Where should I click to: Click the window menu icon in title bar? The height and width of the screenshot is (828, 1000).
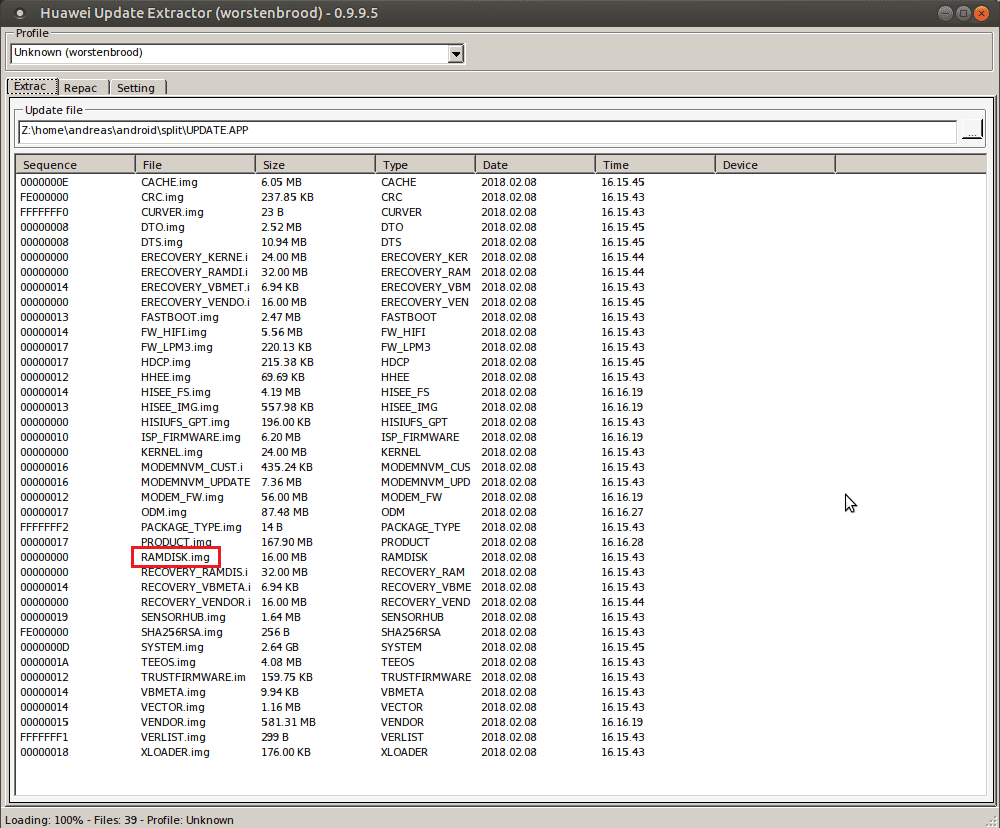pos(20,13)
